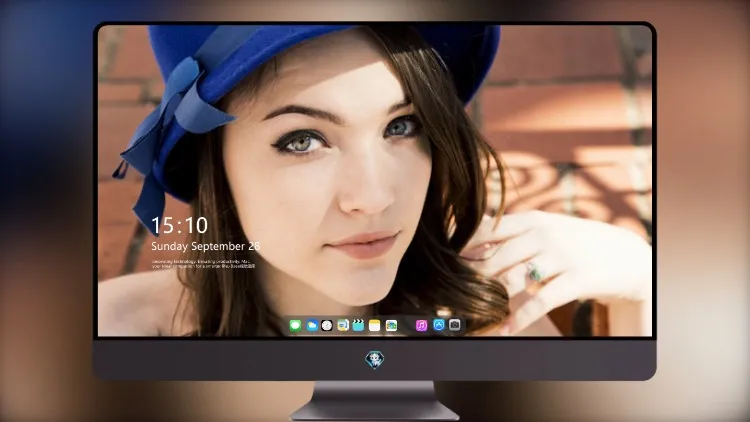Open the Finder-style icon beside the Clock

(342, 325)
